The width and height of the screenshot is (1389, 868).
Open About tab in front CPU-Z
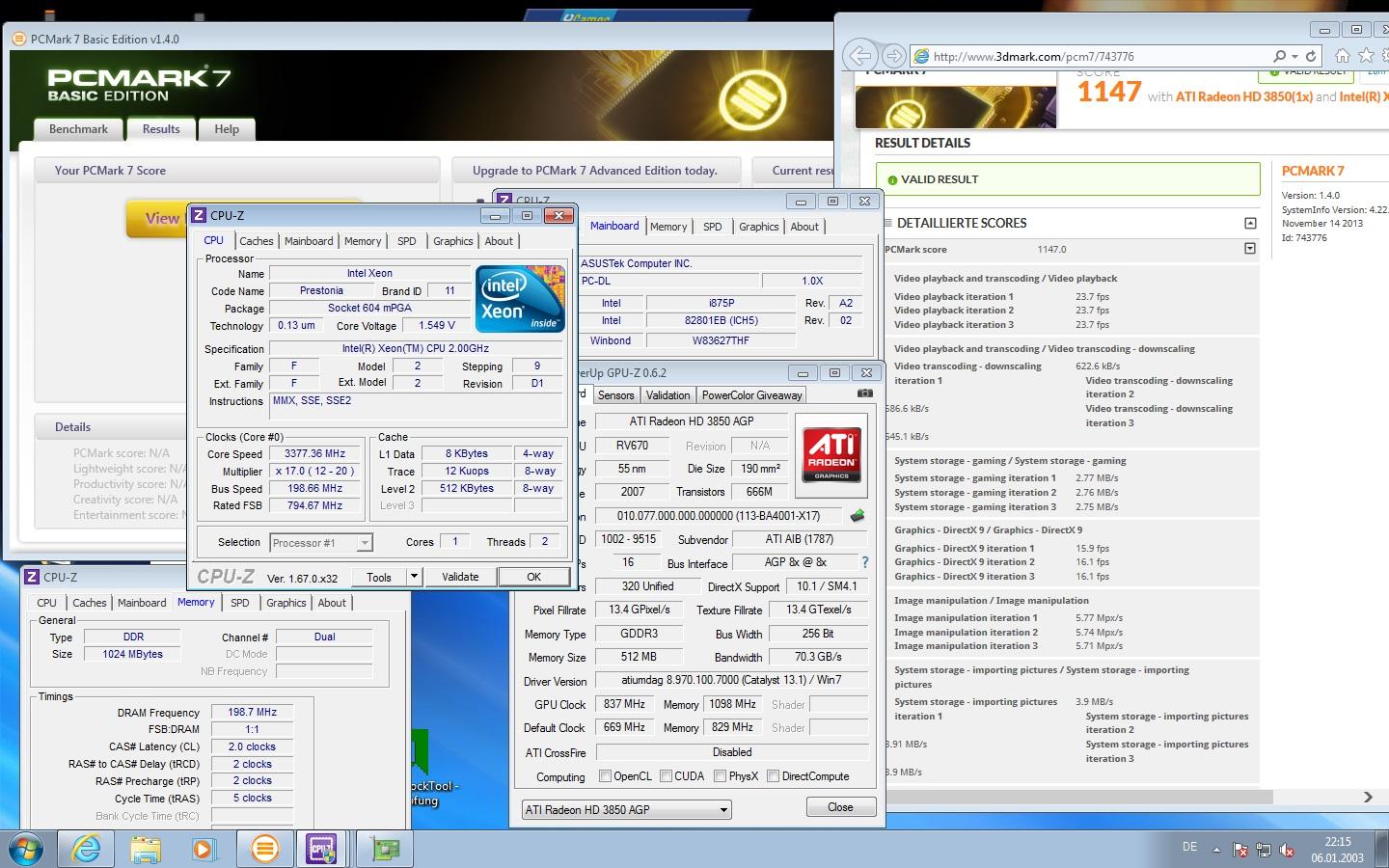[499, 241]
